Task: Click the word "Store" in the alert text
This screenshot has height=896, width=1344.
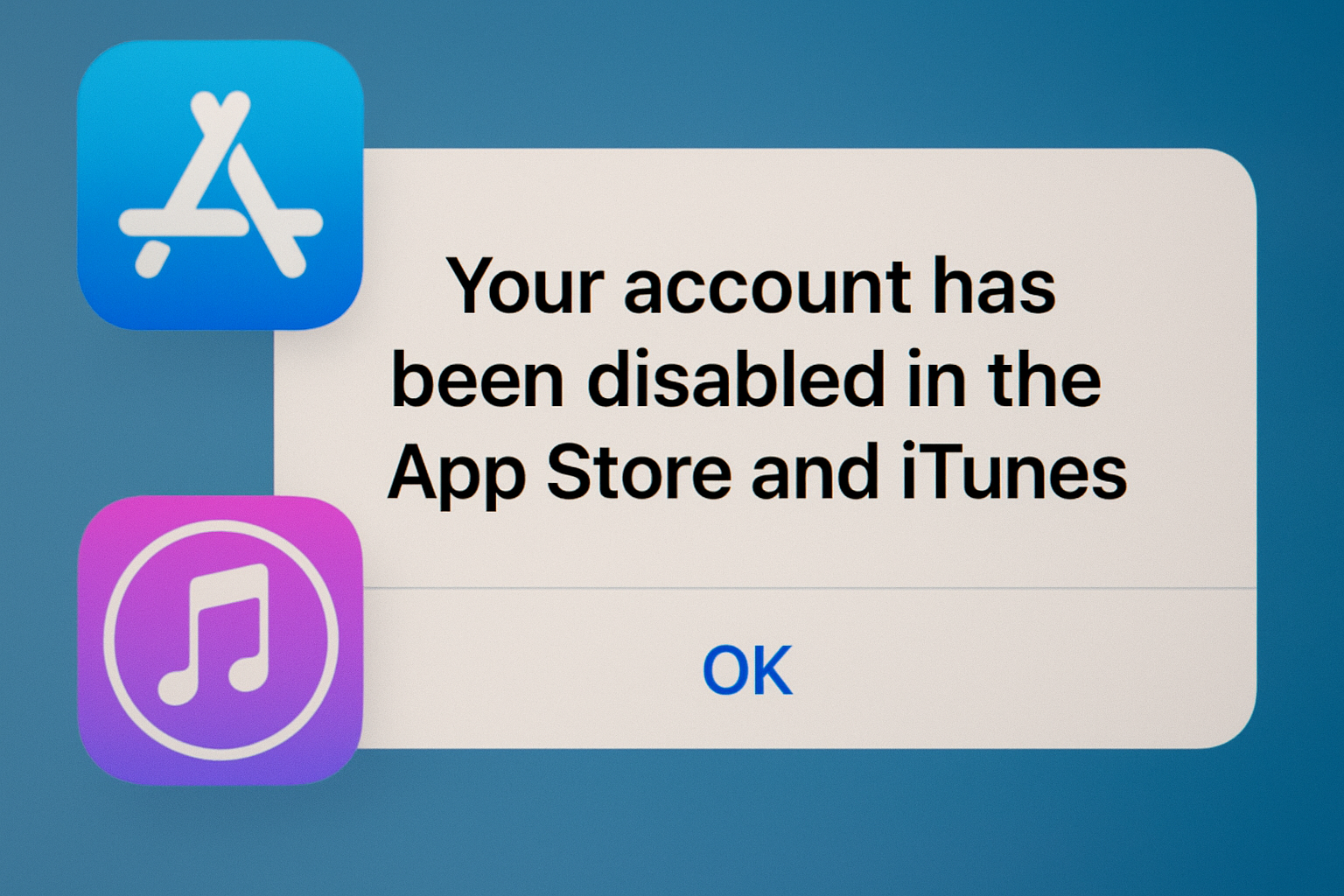Action: (x=639, y=472)
